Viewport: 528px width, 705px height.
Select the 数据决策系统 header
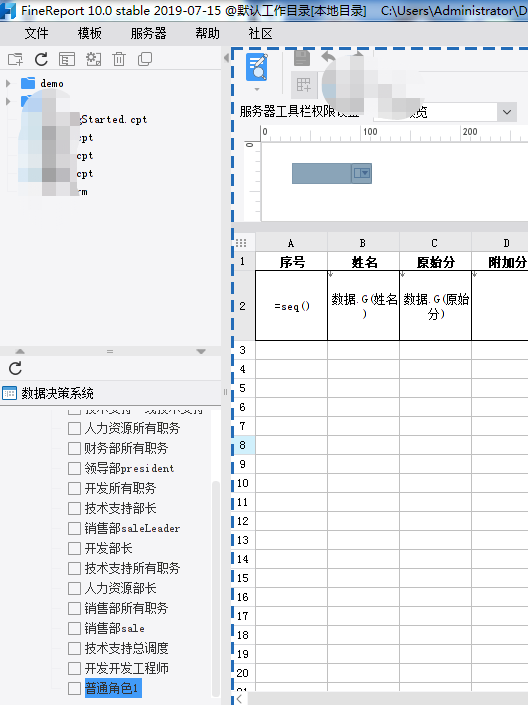pyautogui.click(x=58, y=393)
